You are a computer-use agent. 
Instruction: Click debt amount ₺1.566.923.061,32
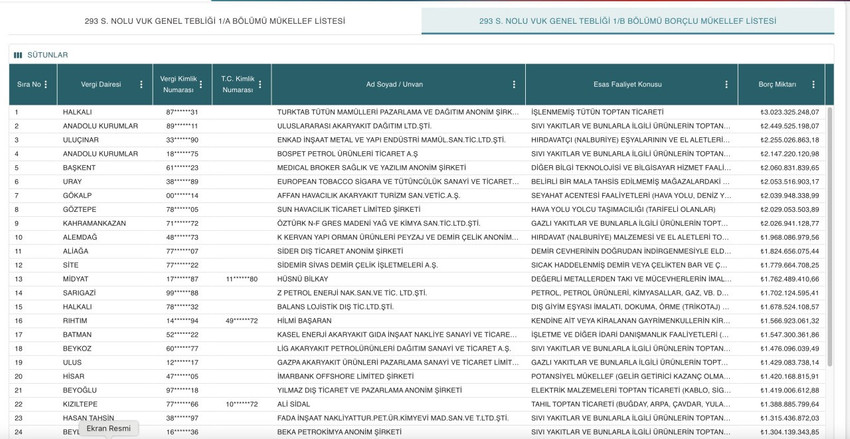click(x=790, y=321)
